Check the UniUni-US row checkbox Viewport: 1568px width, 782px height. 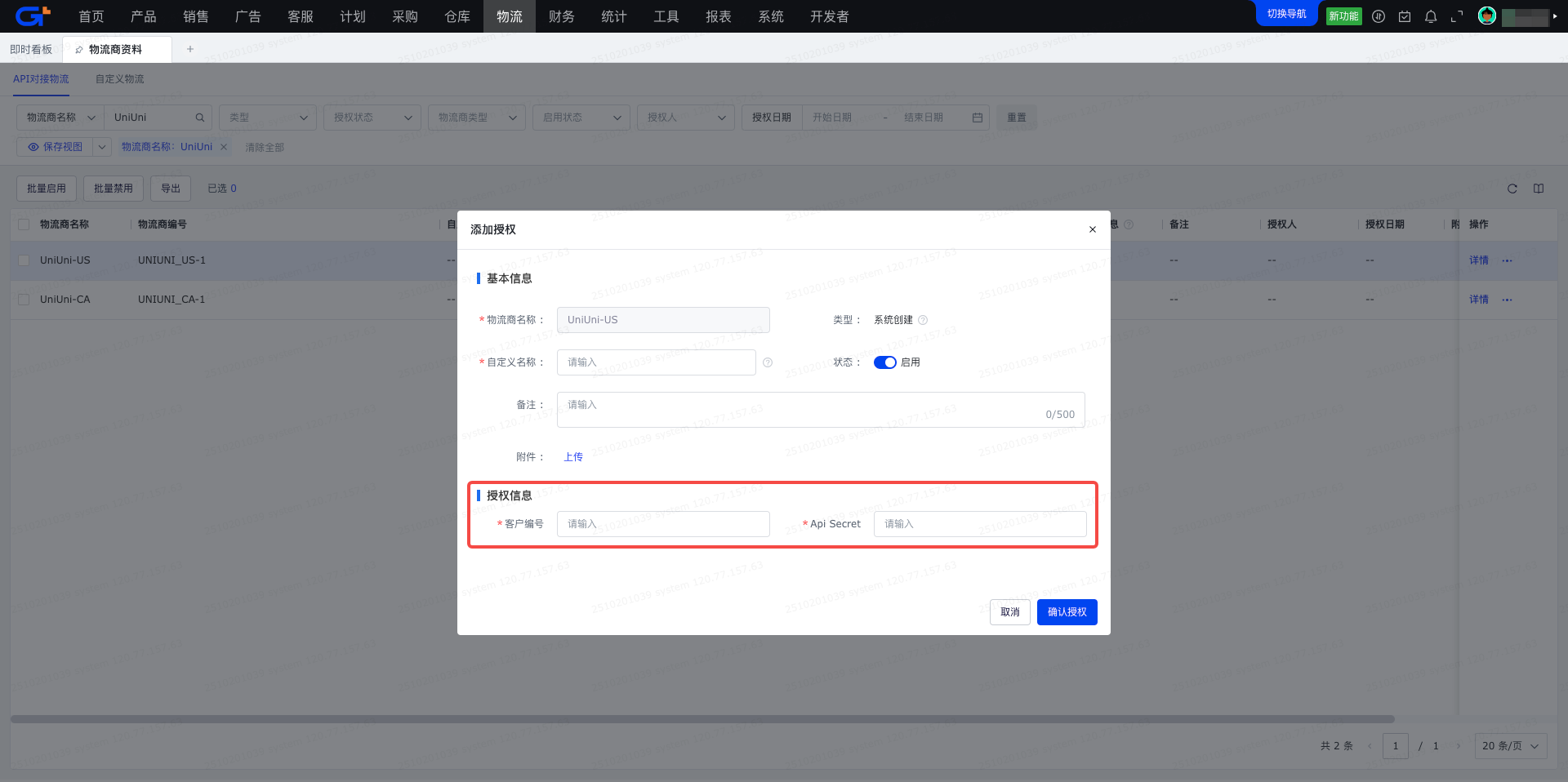[24, 260]
